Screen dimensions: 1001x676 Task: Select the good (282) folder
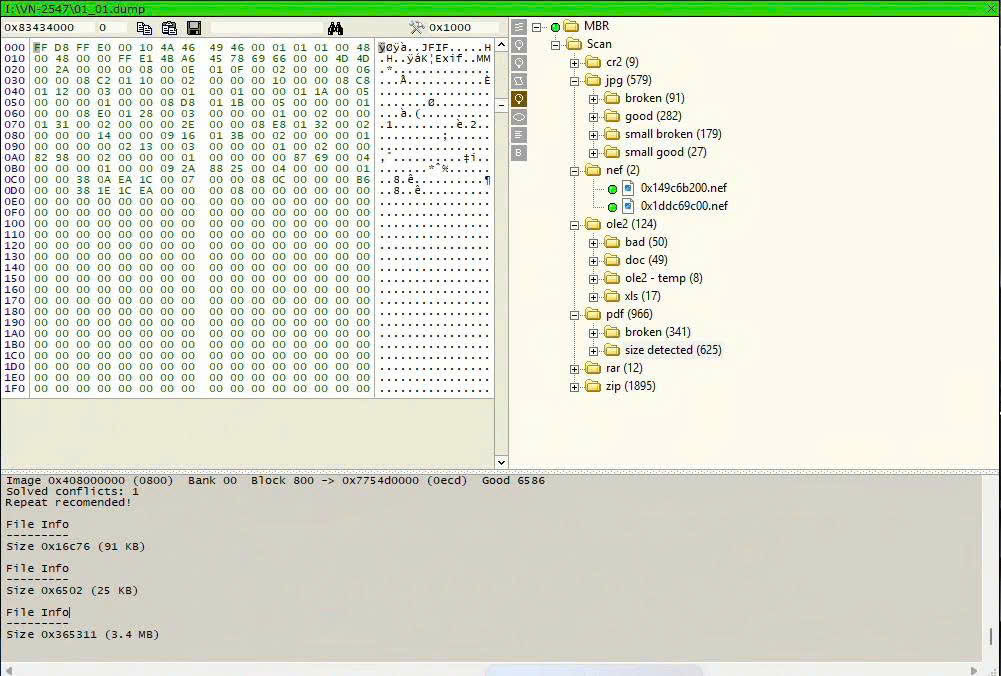pos(653,116)
